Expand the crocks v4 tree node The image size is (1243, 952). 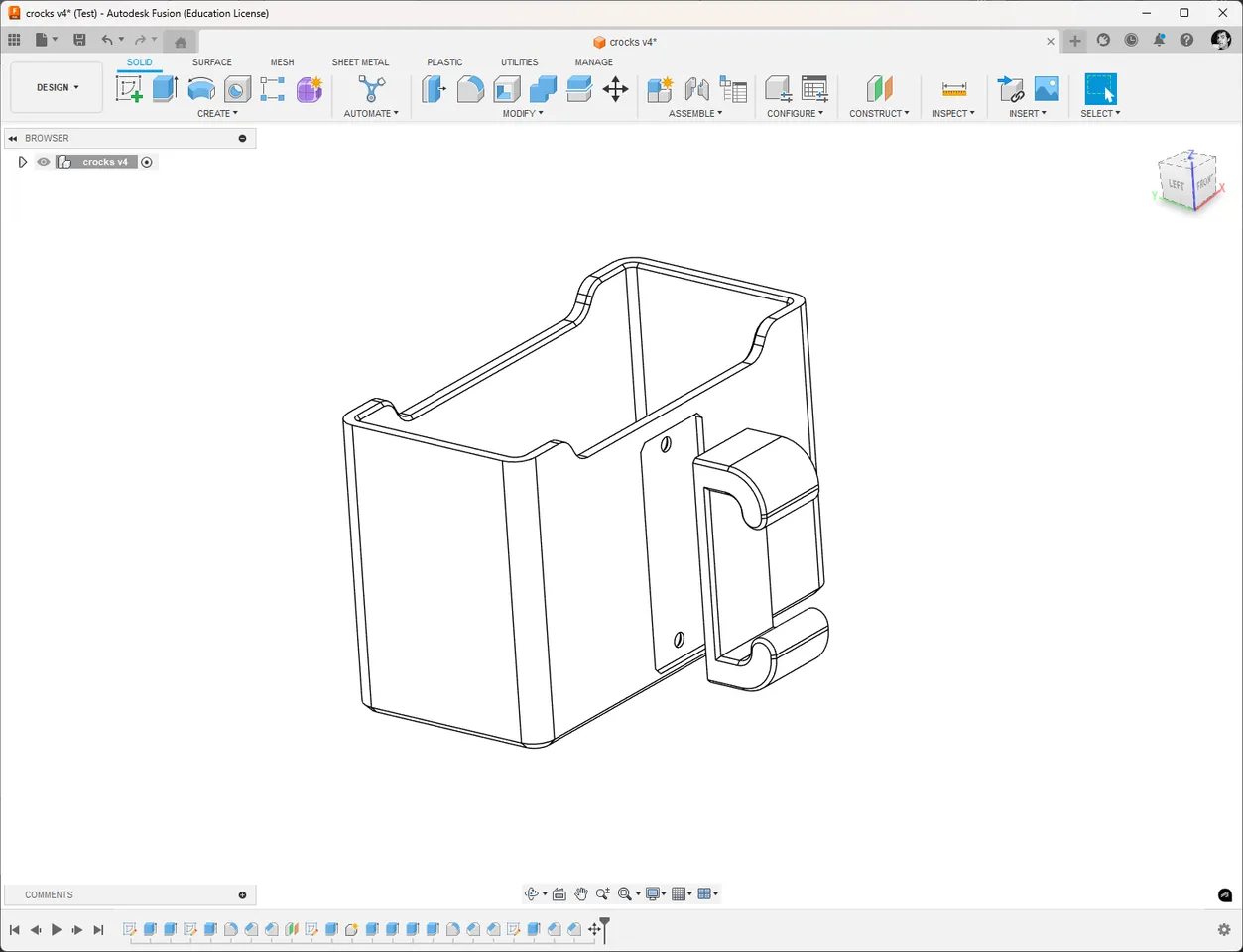tap(22, 162)
